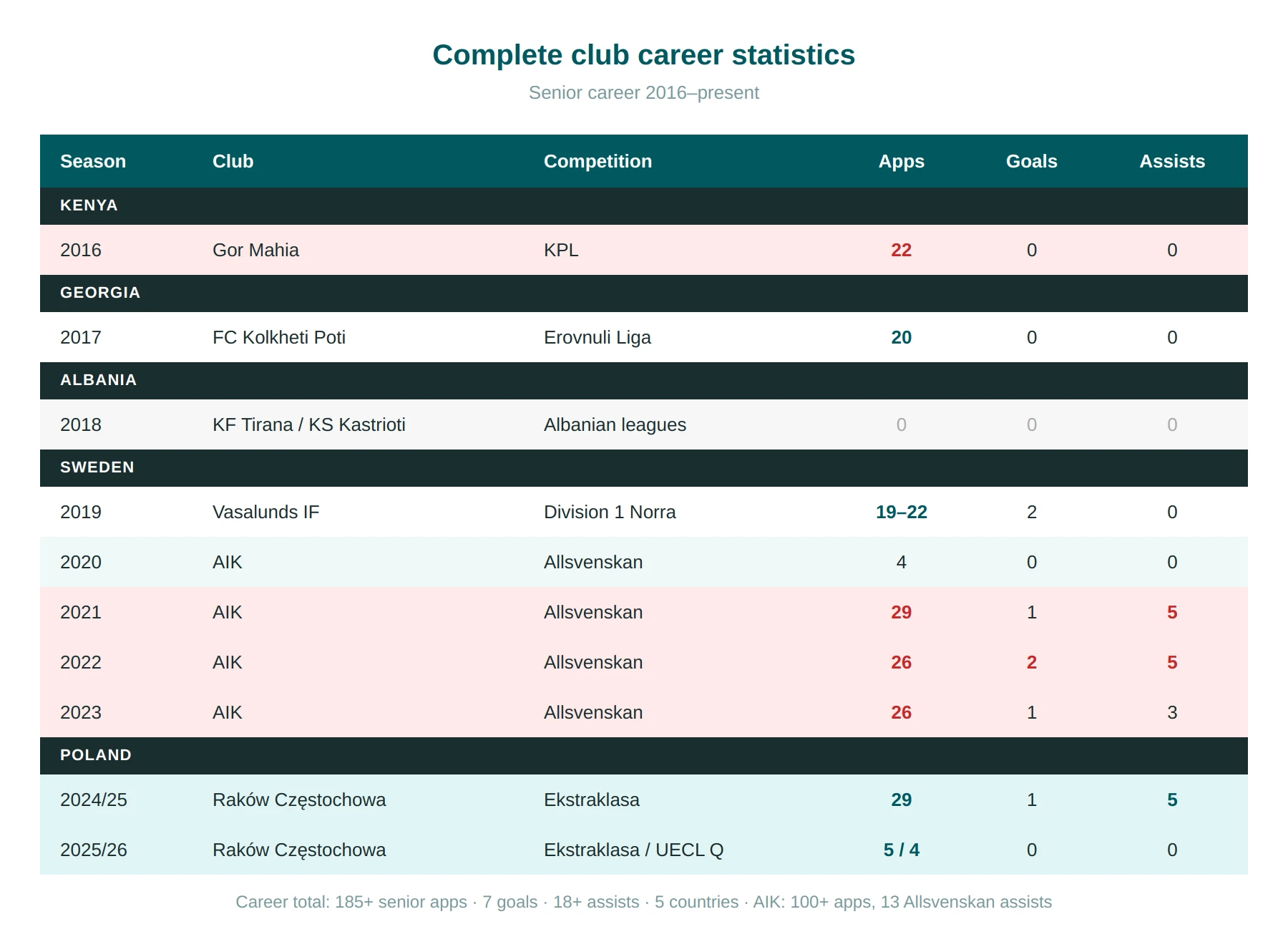Select Division 1 Norra competition cell
The image size is (1288, 952).
coord(610,513)
